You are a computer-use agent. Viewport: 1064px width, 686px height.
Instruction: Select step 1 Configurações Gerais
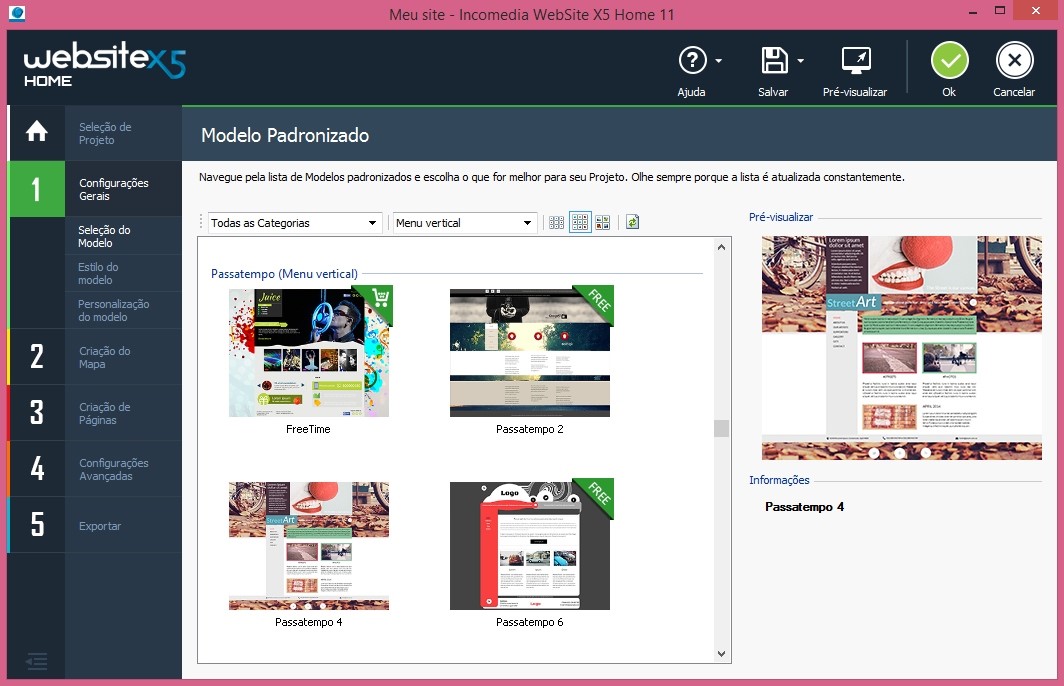coord(95,189)
